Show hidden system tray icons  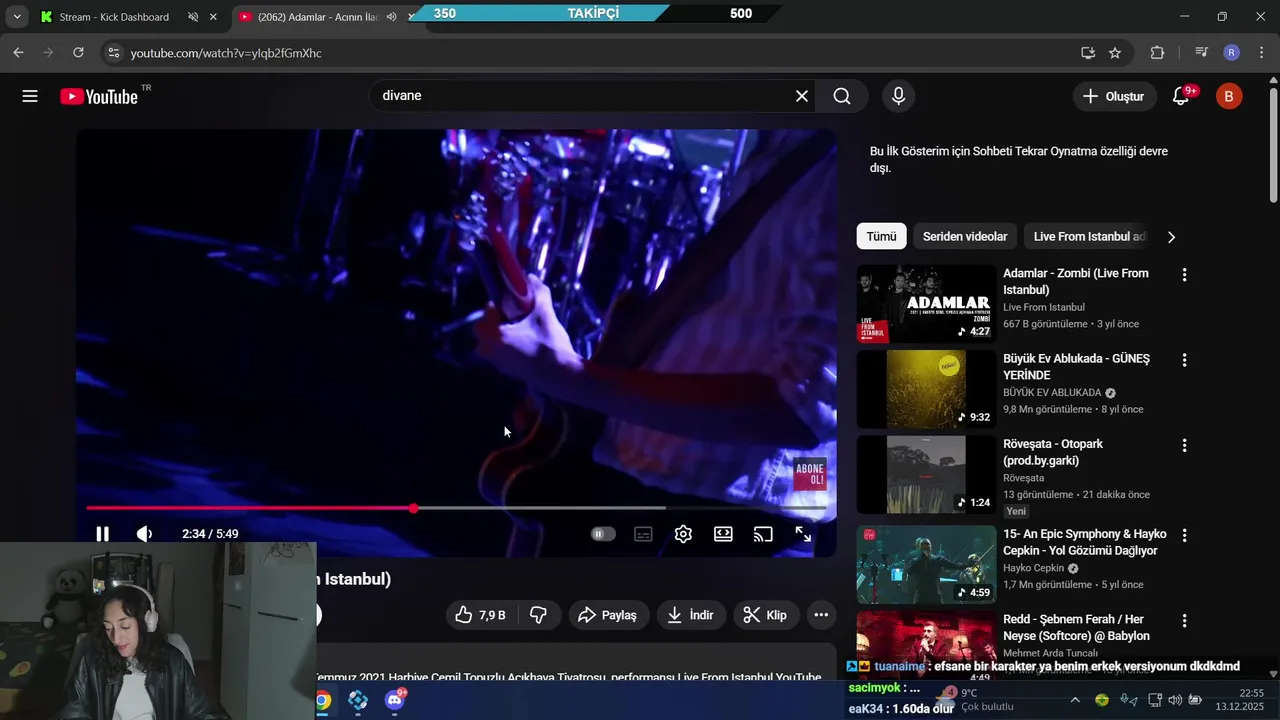tap(1075, 700)
